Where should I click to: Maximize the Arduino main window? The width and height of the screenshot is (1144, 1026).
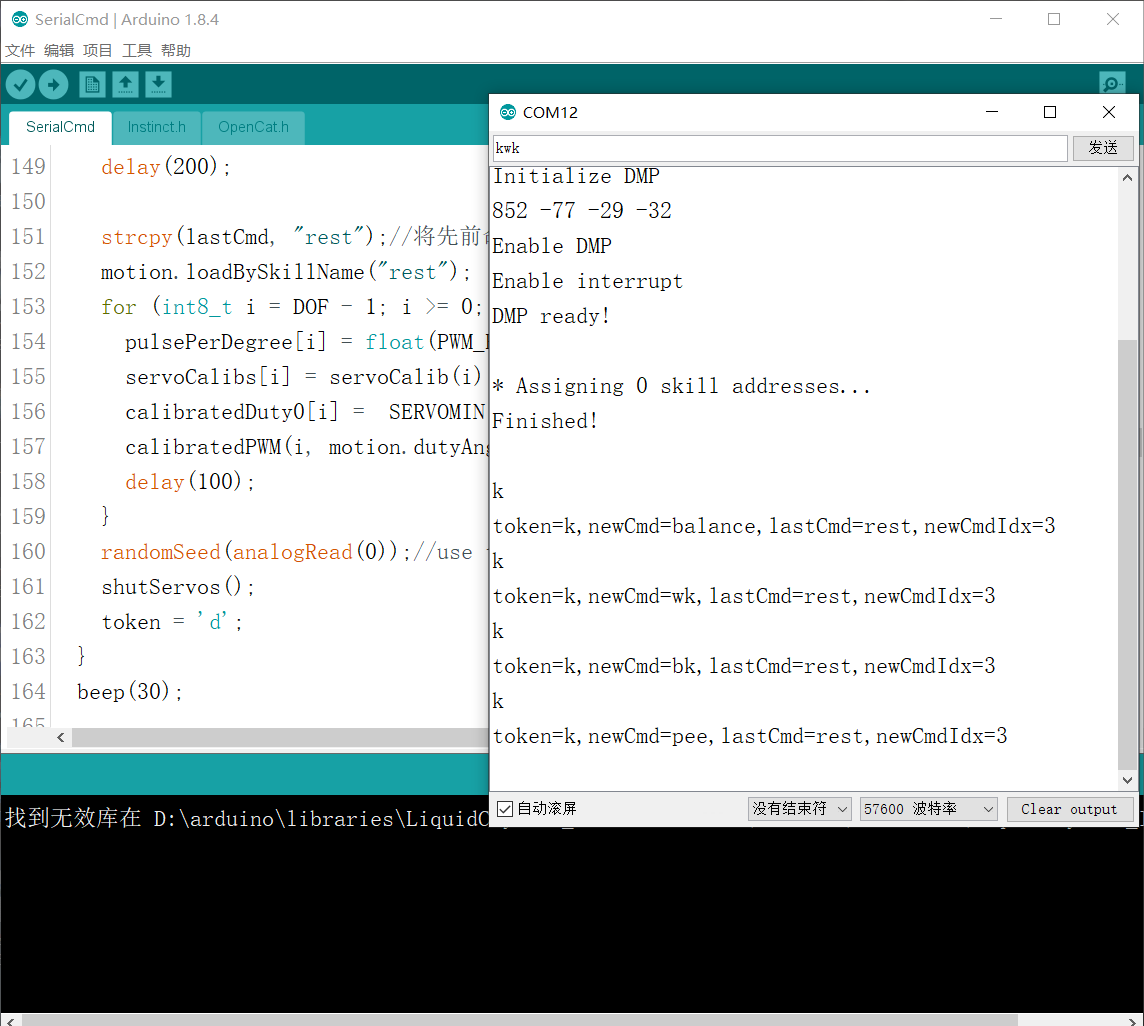point(1054,20)
